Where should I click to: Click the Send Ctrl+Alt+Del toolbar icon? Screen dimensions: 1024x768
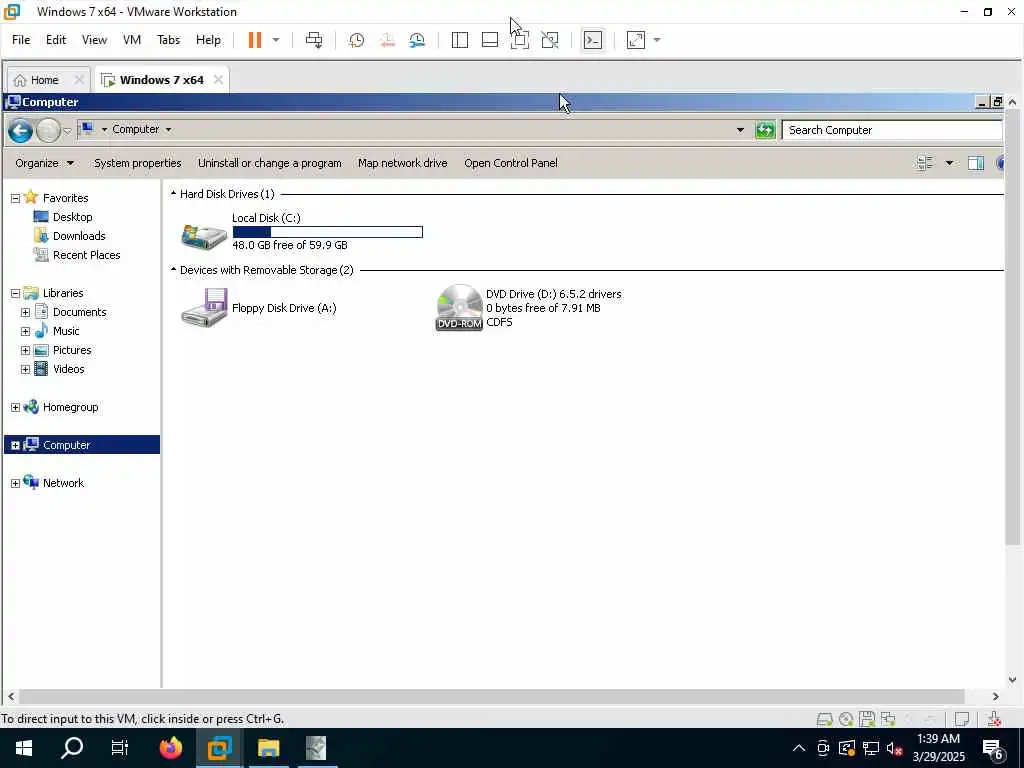coord(314,40)
